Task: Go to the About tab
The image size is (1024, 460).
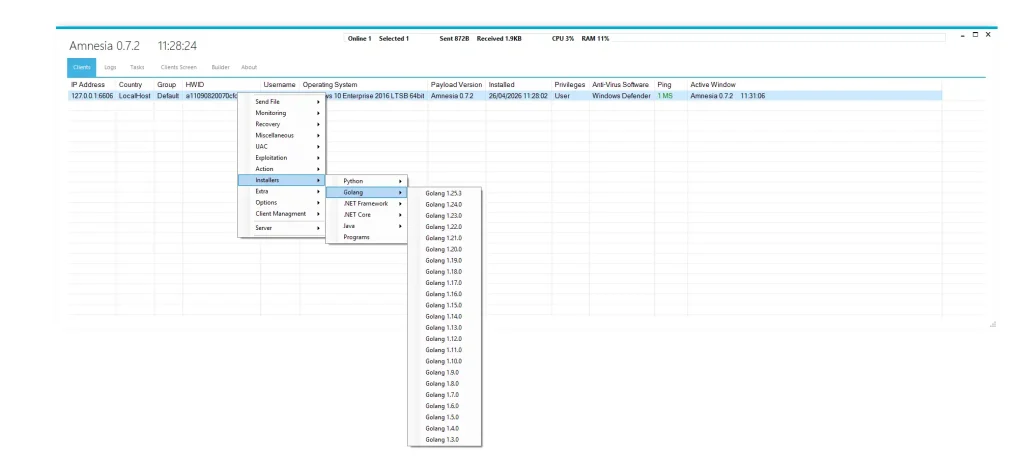Action: tap(249, 67)
